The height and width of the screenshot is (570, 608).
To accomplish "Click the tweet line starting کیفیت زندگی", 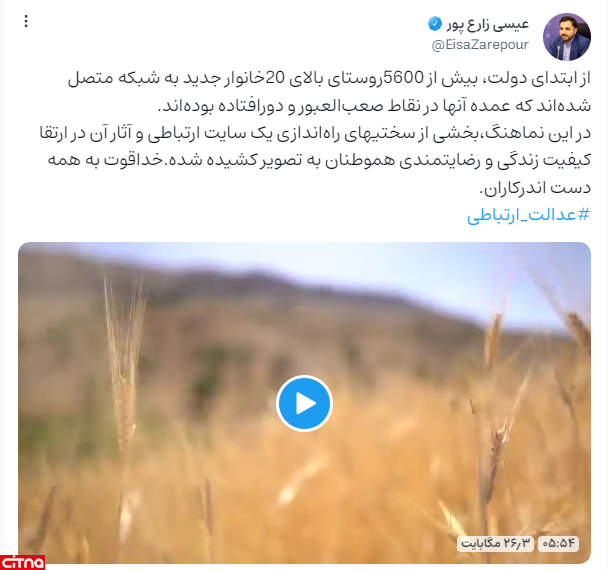I will (x=319, y=161).
